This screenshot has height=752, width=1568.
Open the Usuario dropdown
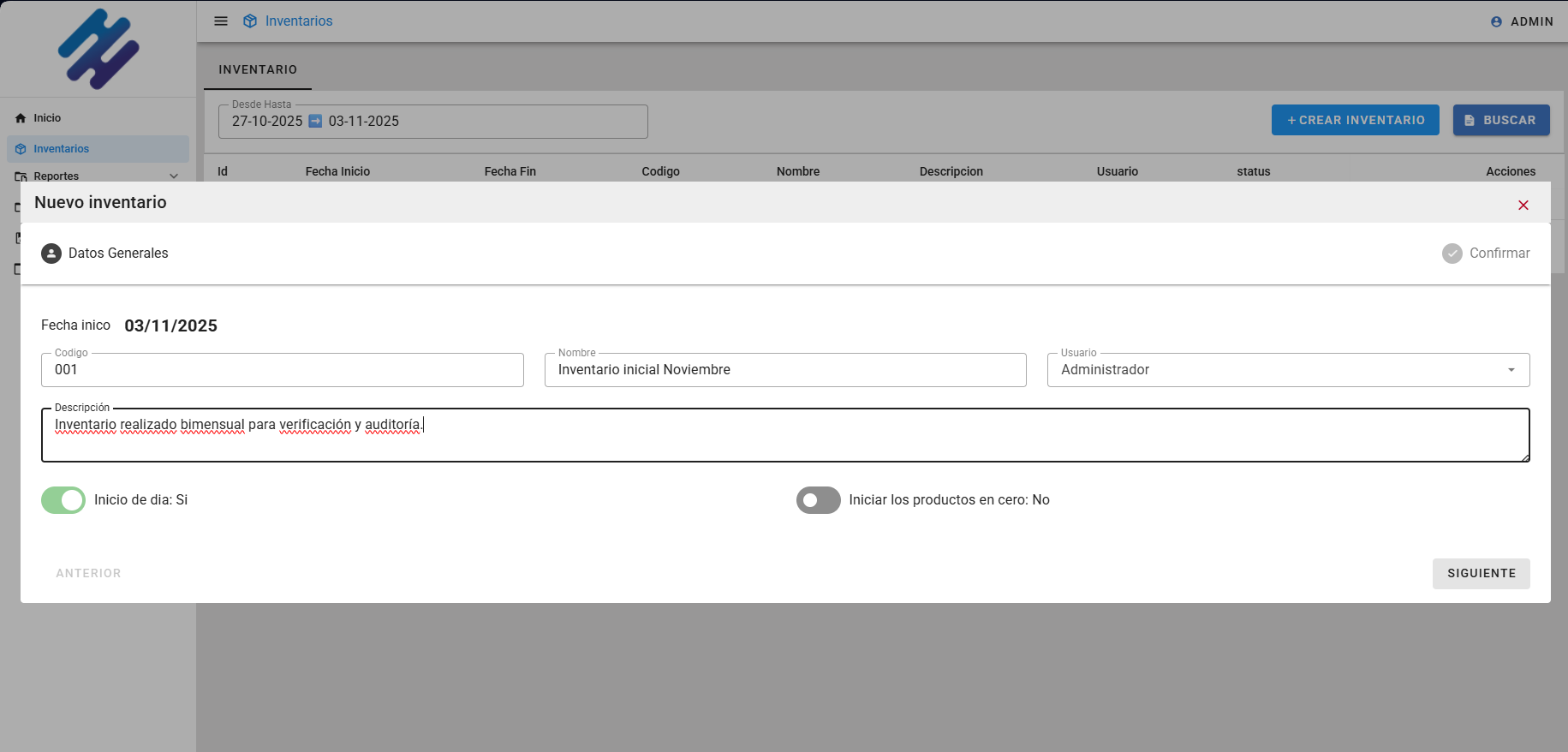coord(1287,370)
